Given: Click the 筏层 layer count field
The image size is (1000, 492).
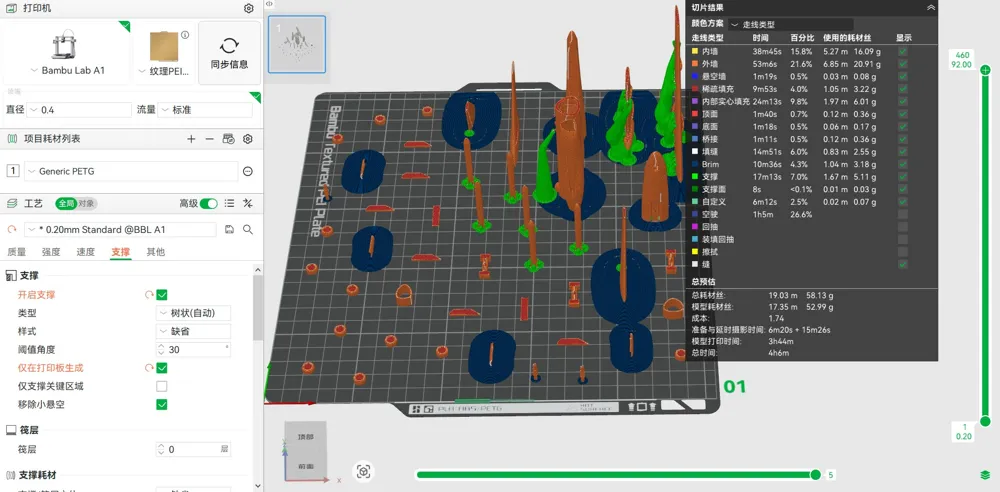Looking at the screenshot, I should pyautogui.click(x=193, y=449).
